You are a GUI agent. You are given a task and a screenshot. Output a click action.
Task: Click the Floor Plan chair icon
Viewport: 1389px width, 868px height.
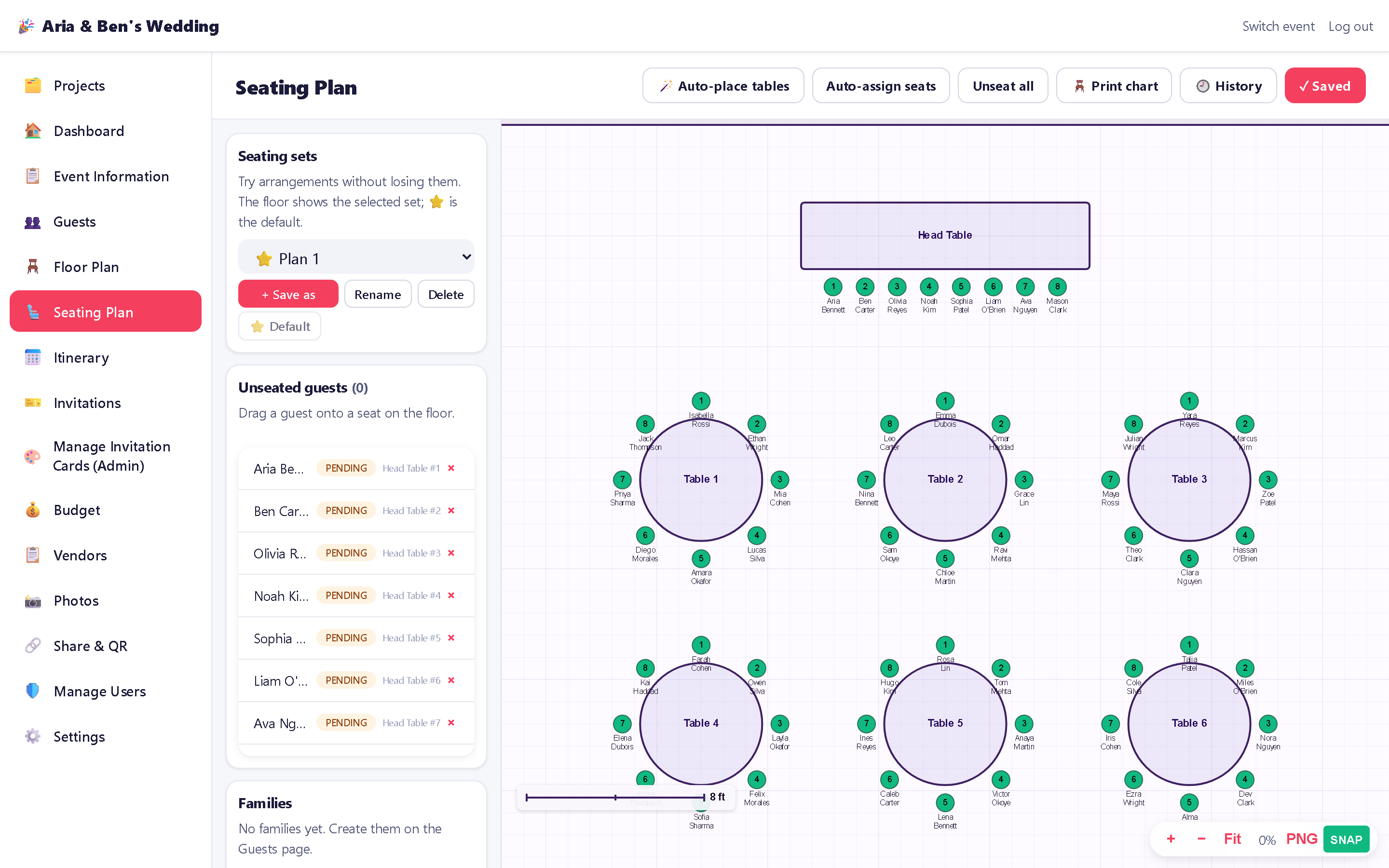tap(33, 267)
